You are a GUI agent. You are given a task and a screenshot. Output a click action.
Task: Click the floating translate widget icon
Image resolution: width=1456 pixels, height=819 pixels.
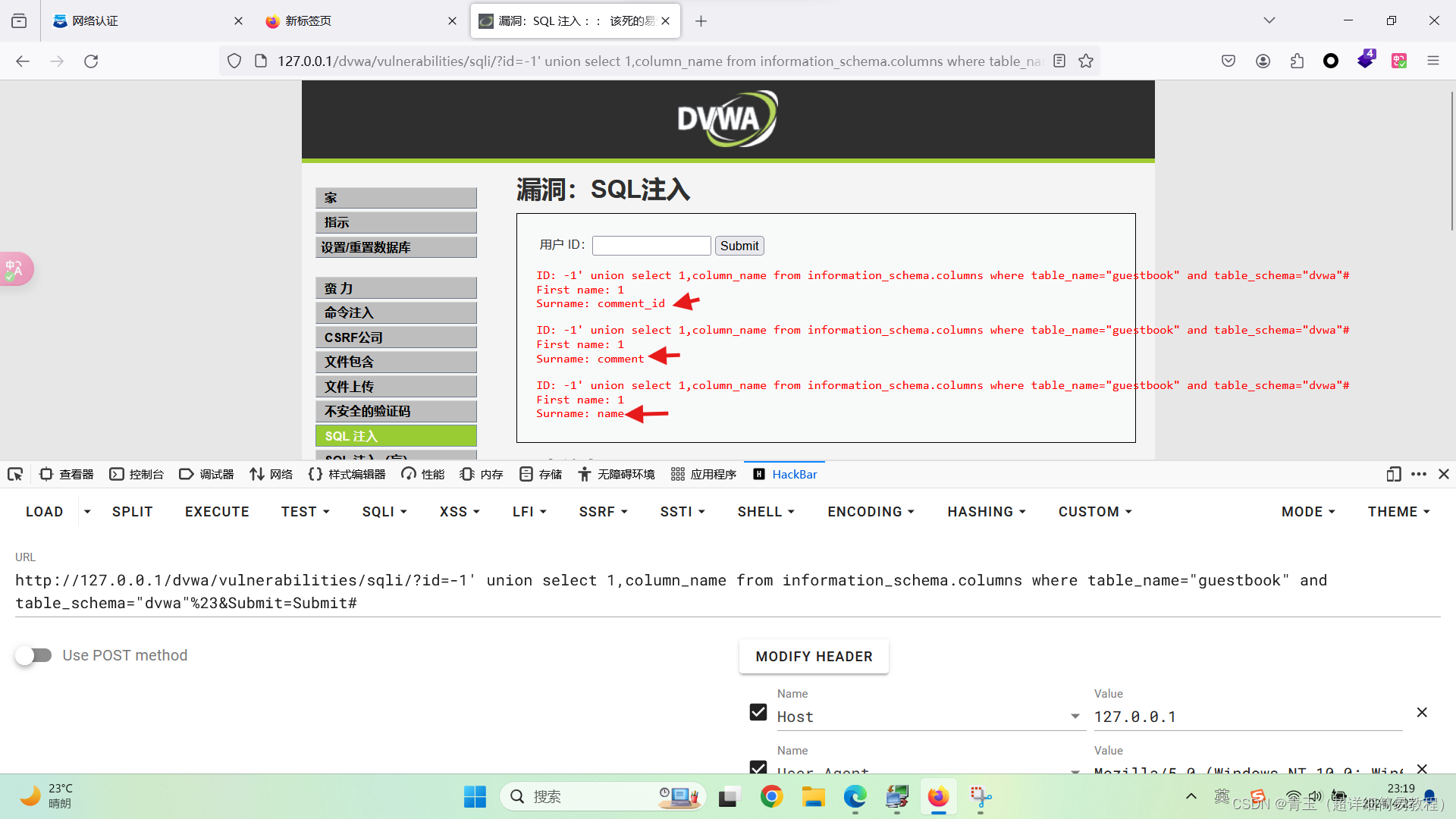pyautogui.click(x=15, y=269)
